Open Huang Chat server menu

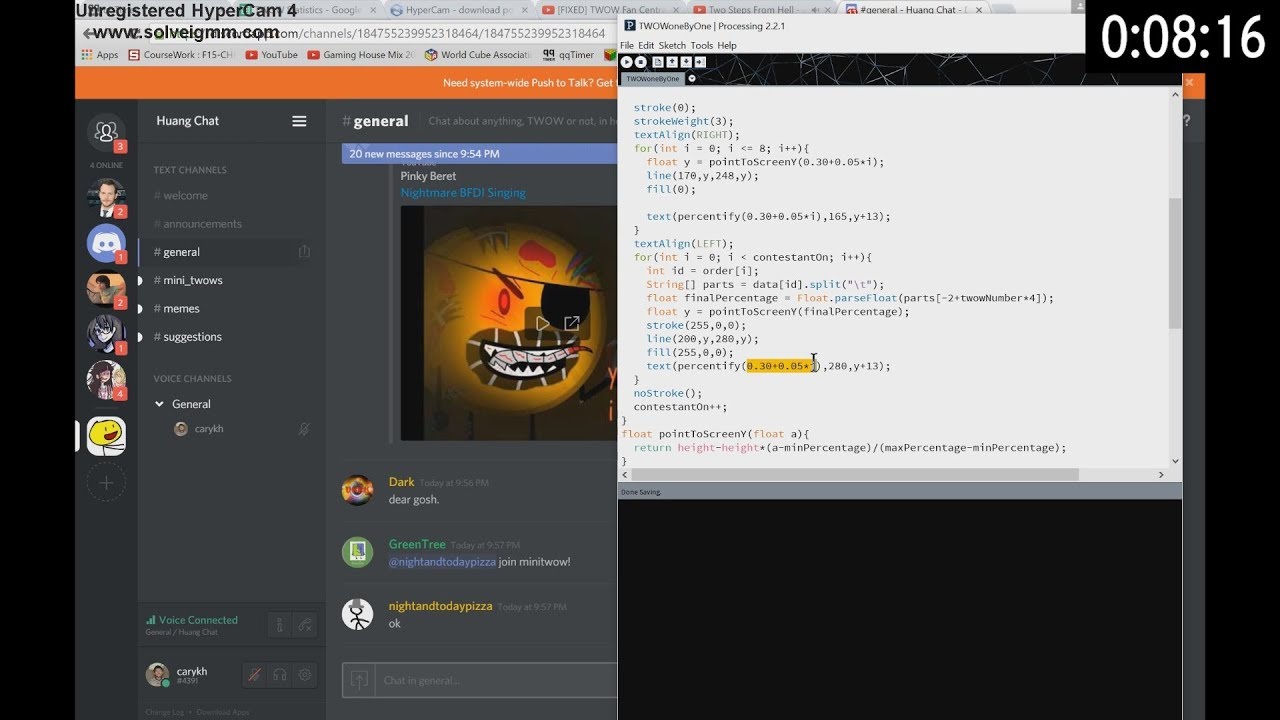tap(299, 121)
